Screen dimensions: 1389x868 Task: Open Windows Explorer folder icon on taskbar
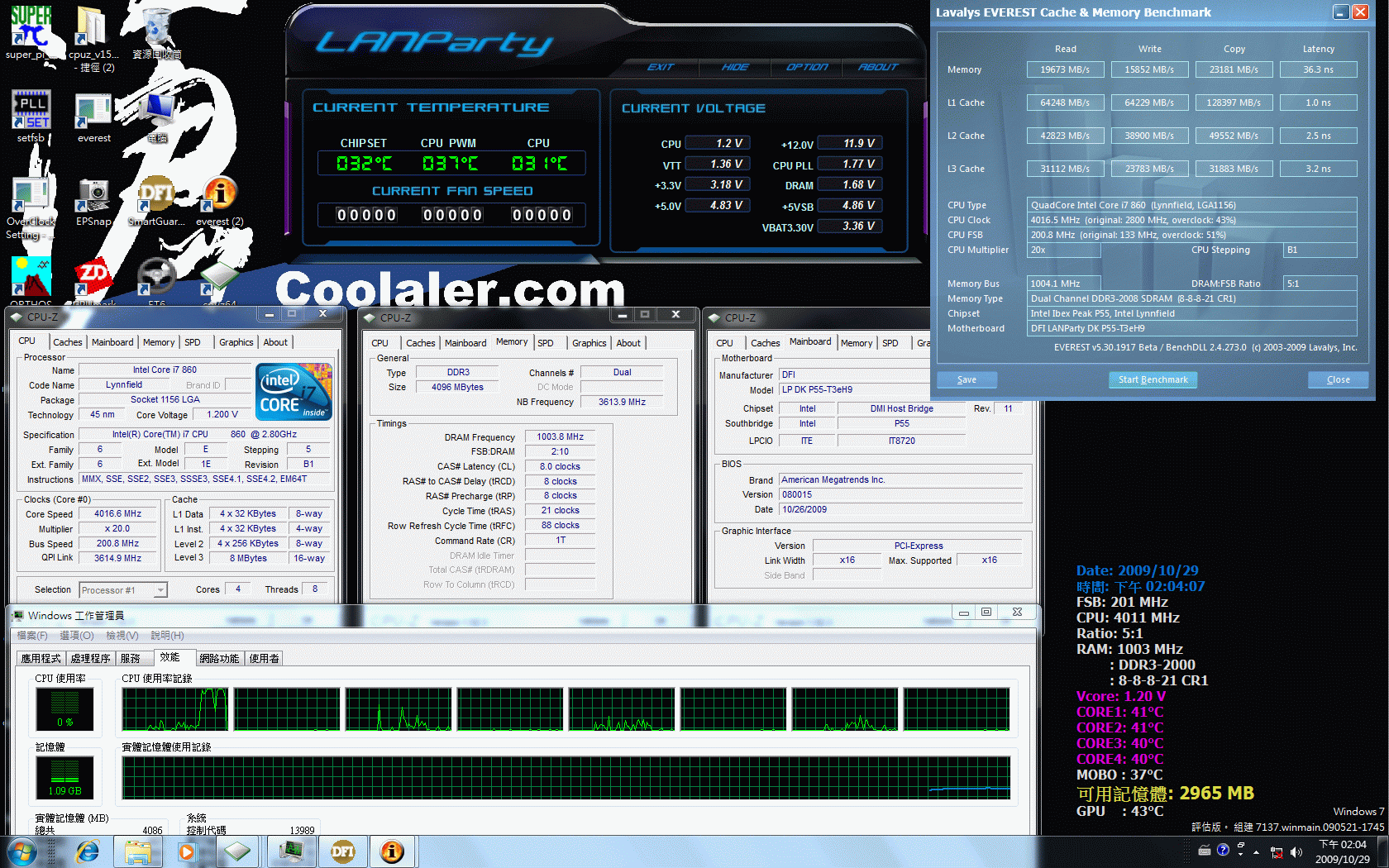(137, 851)
